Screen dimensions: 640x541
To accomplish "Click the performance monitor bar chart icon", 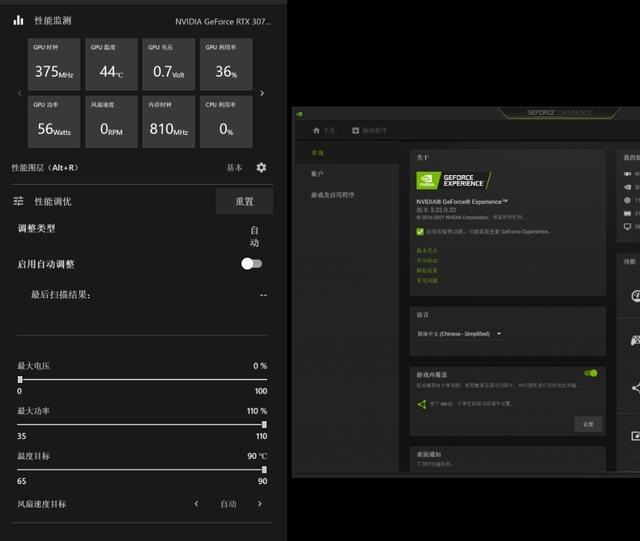I will pyautogui.click(x=18, y=20).
